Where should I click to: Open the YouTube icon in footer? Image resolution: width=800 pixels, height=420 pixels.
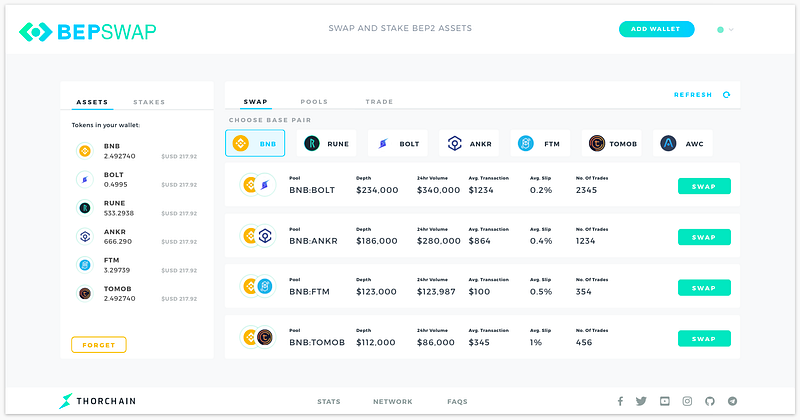click(665, 401)
